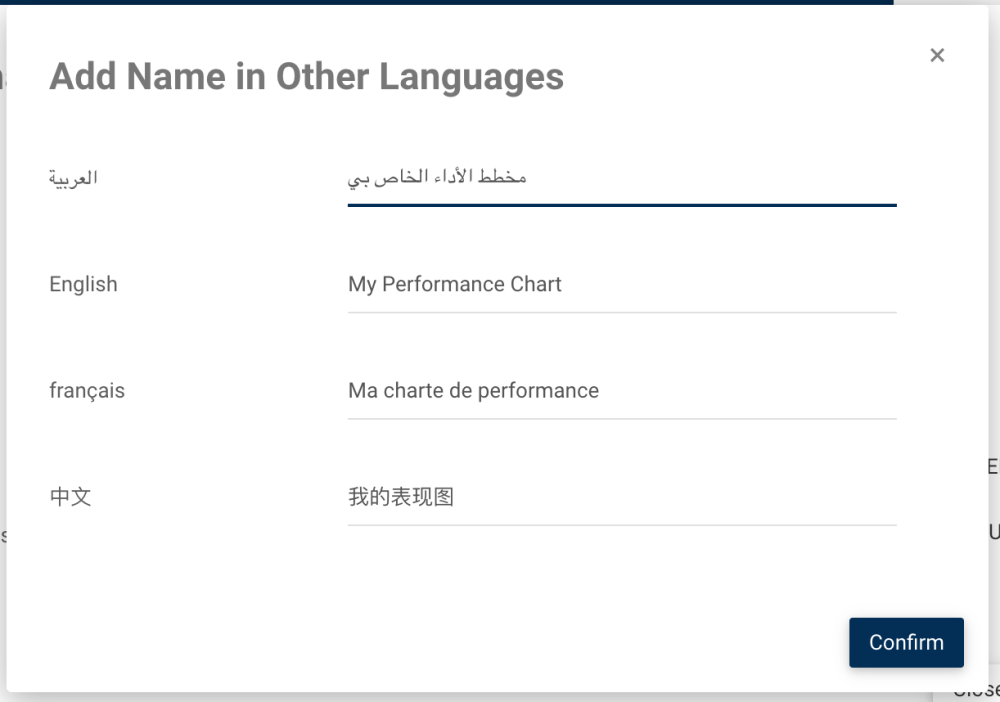
Task: Place cursor in 'Ma charte de performance' text
Action: (473, 391)
